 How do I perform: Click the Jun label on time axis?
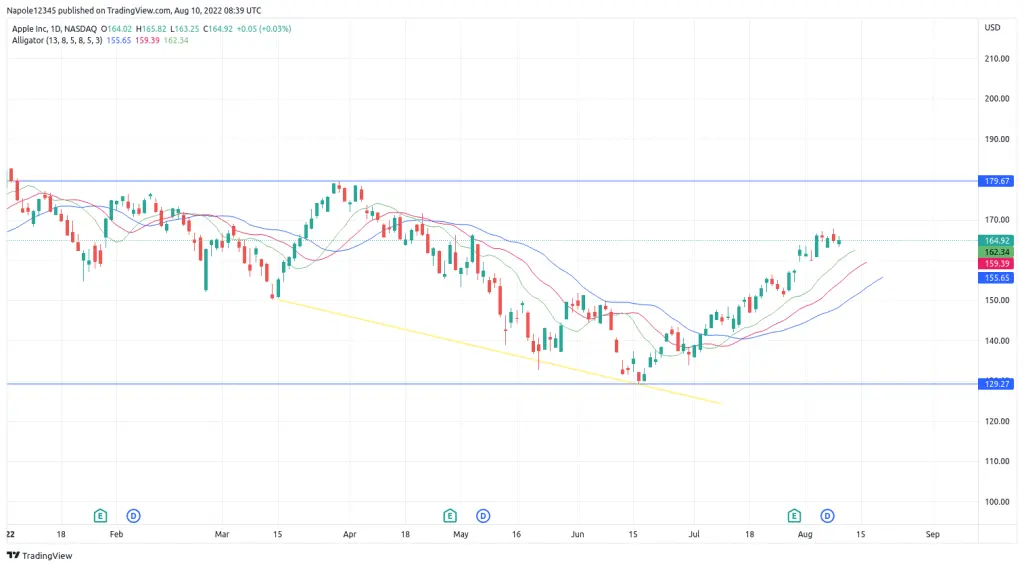coord(577,534)
